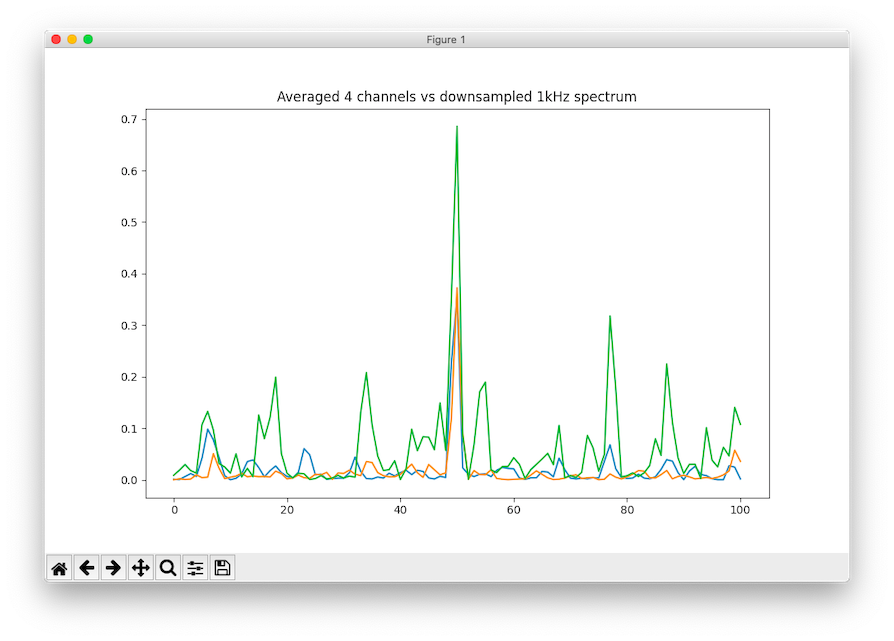This screenshot has width=894, height=641.
Task: Click the plot title 'Averaged 4 channels vs downsampled 1kHz spectrum'
Action: 457,97
